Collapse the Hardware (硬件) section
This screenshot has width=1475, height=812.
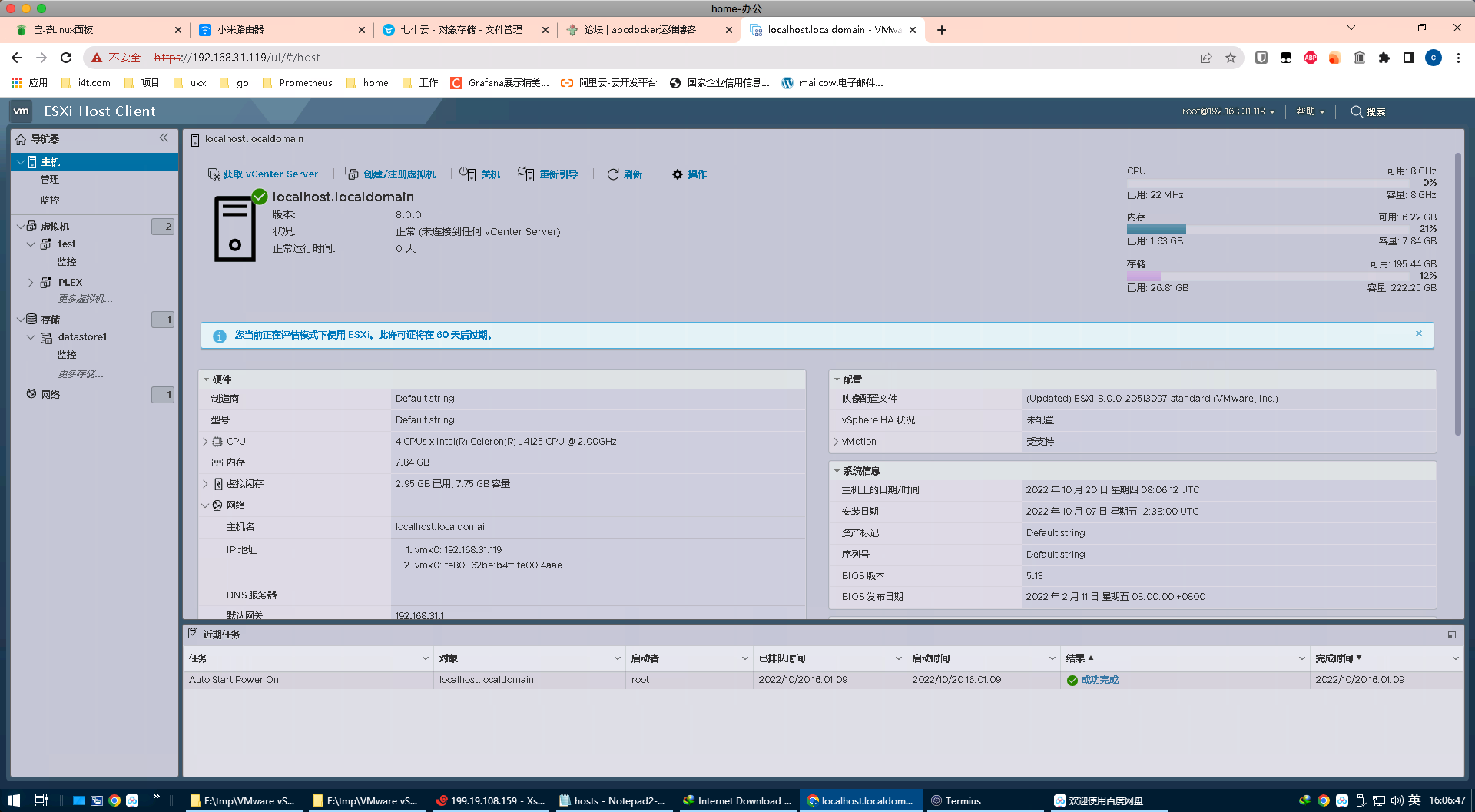tap(207, 379)
